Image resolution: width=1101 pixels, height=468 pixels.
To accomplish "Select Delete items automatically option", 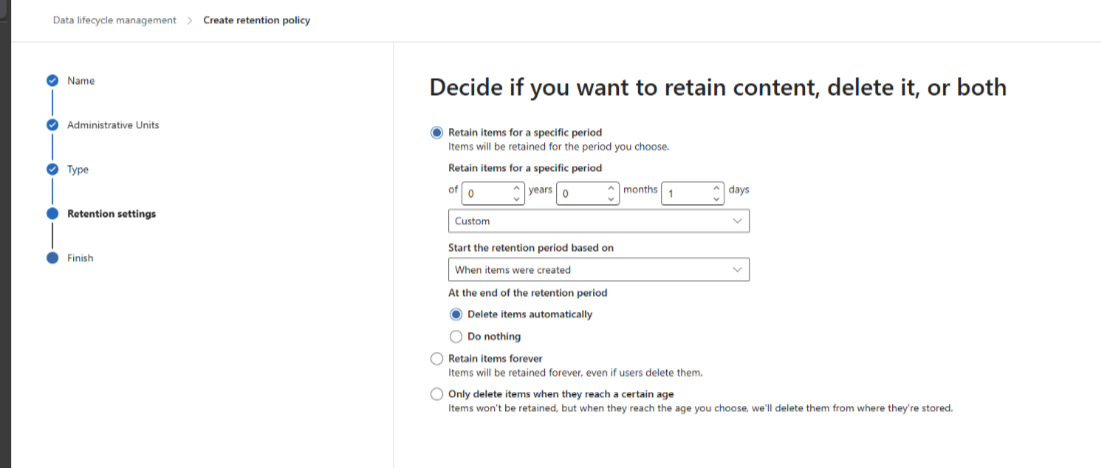I will point(456,314).
